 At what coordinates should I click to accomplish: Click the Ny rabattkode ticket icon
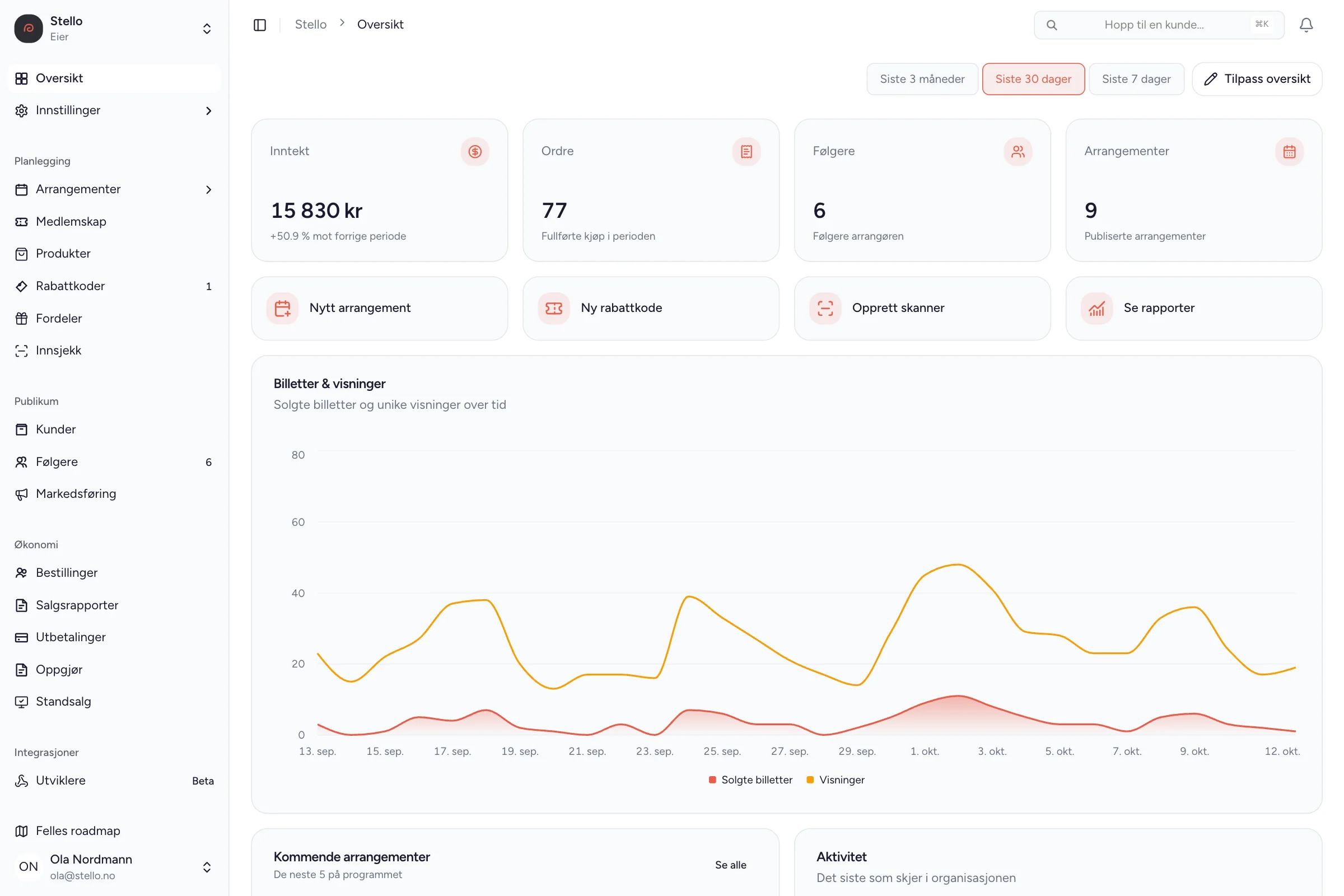coord(554,308)
